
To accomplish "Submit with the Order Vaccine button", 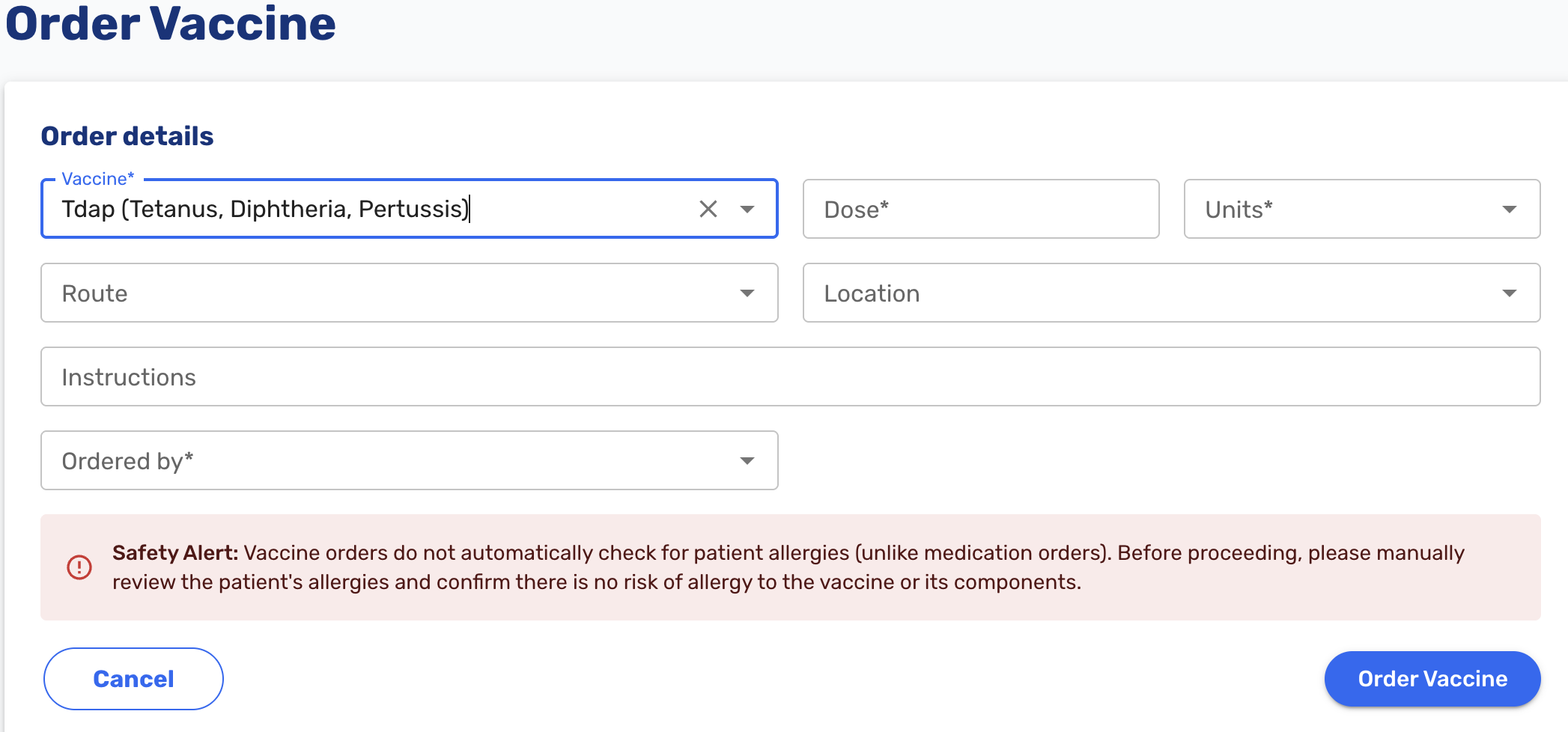I will [1431, 678].
